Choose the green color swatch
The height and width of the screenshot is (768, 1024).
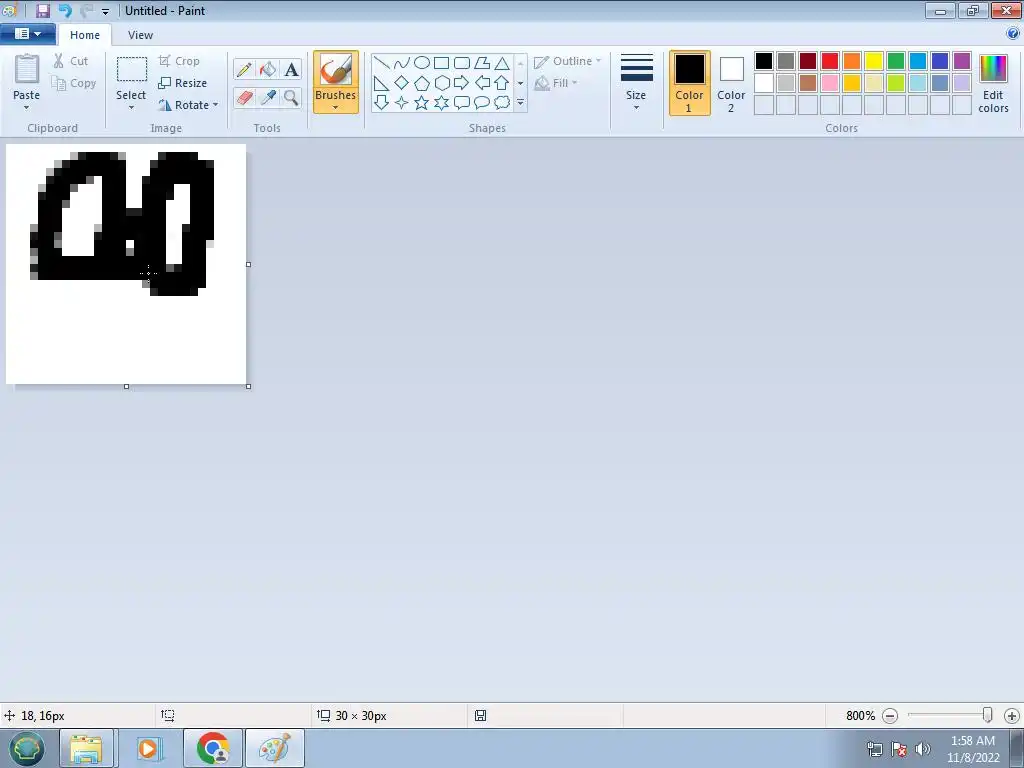click(896, 61)
